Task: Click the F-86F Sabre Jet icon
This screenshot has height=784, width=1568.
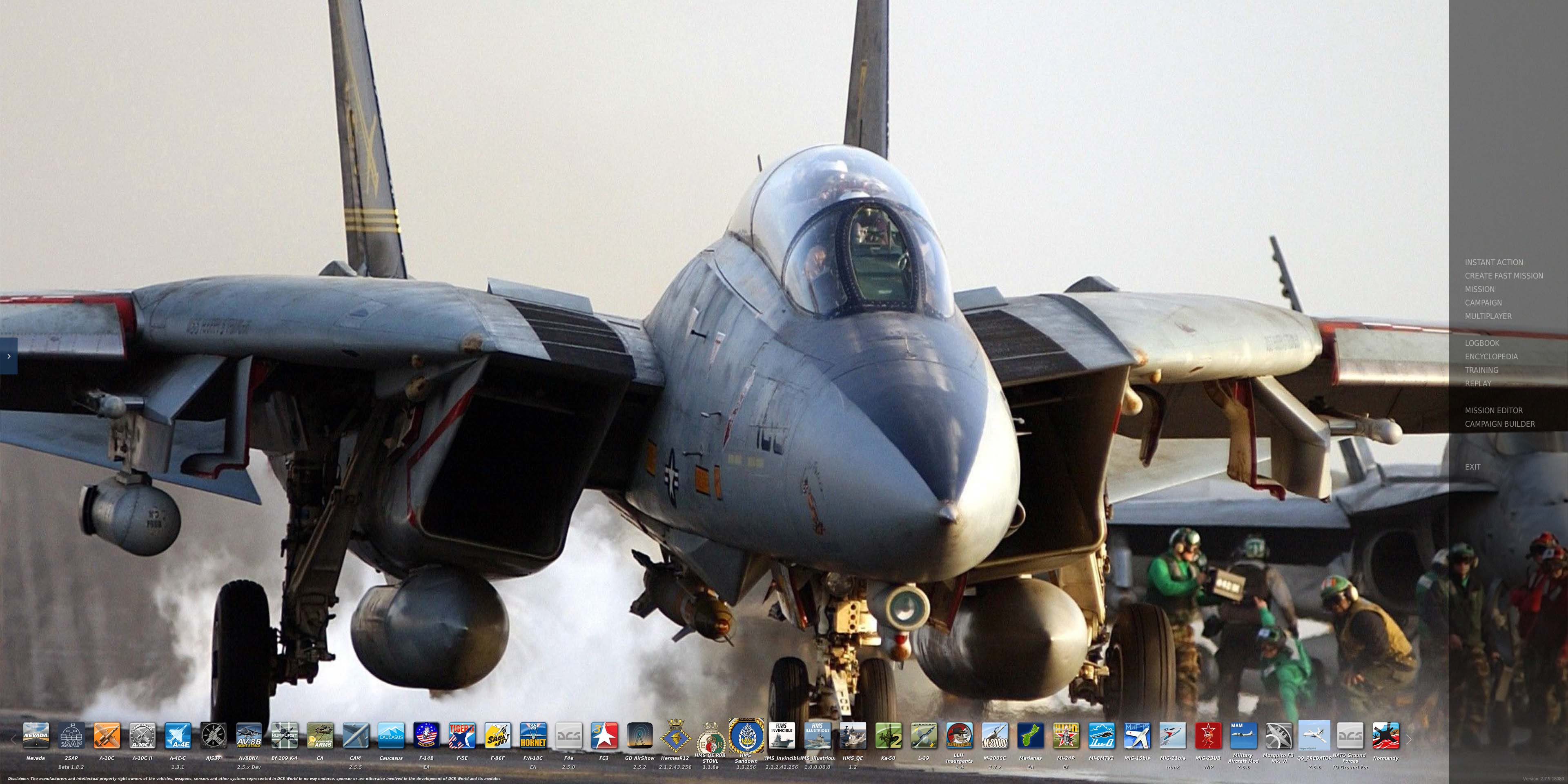Action: [497, 736]
